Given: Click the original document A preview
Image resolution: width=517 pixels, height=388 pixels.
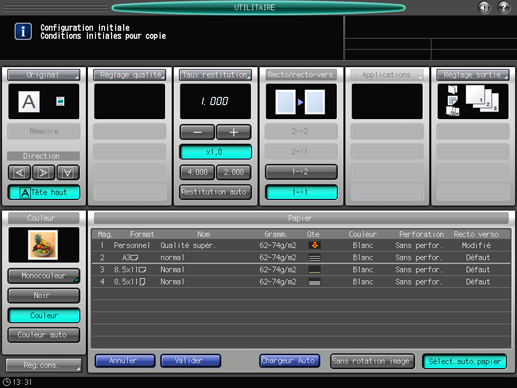Looking at the screenshot, I should point(29,102).
